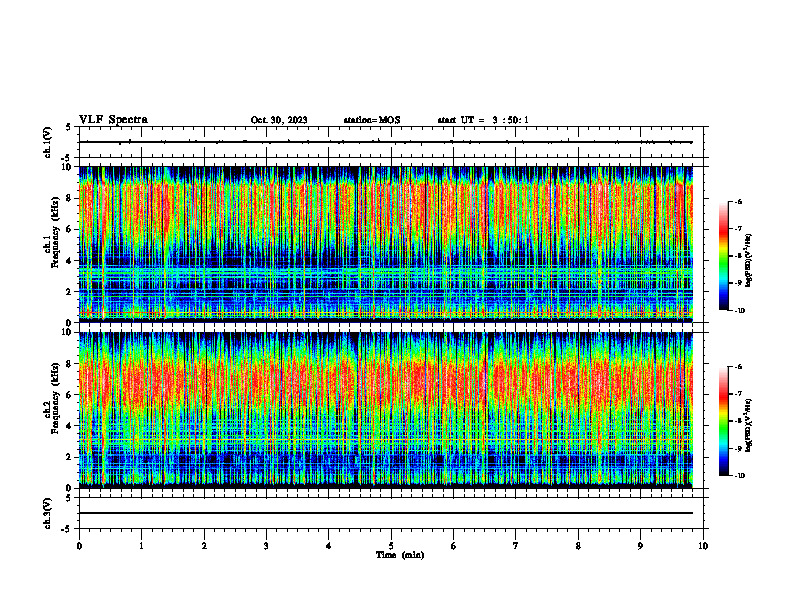This screenshot has width=792, height=612.
Task: Click "-10" on the ch.1 color bar
Action: coord(739,311)
